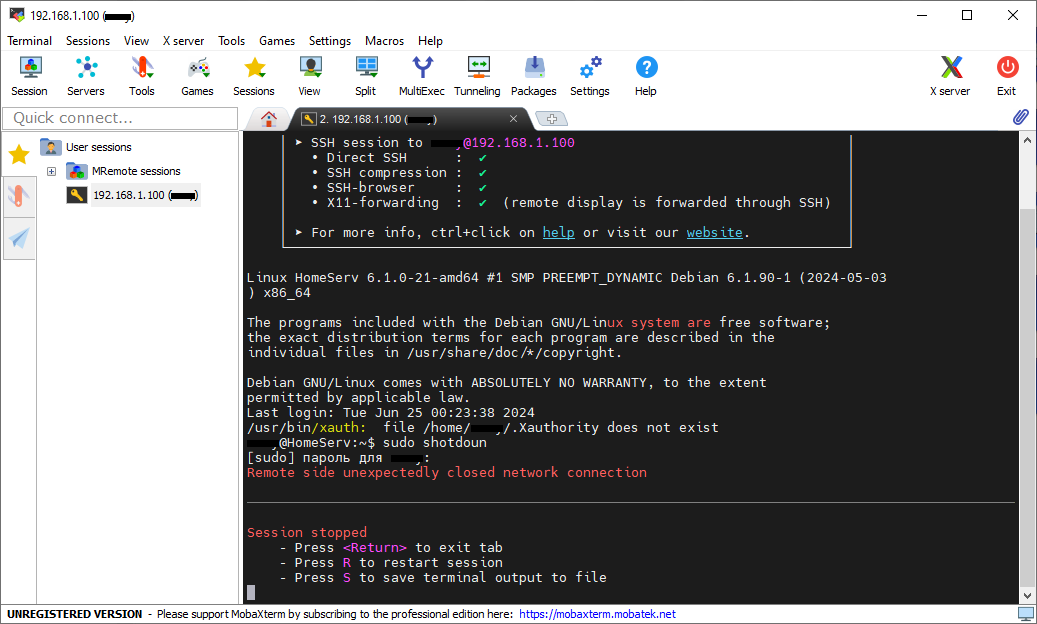Image resolution: width=1037 pixels, height=624 pixels.
Task: Click "Remote side unexpectedly closed network connection" text
Action: tap(447, 473)
